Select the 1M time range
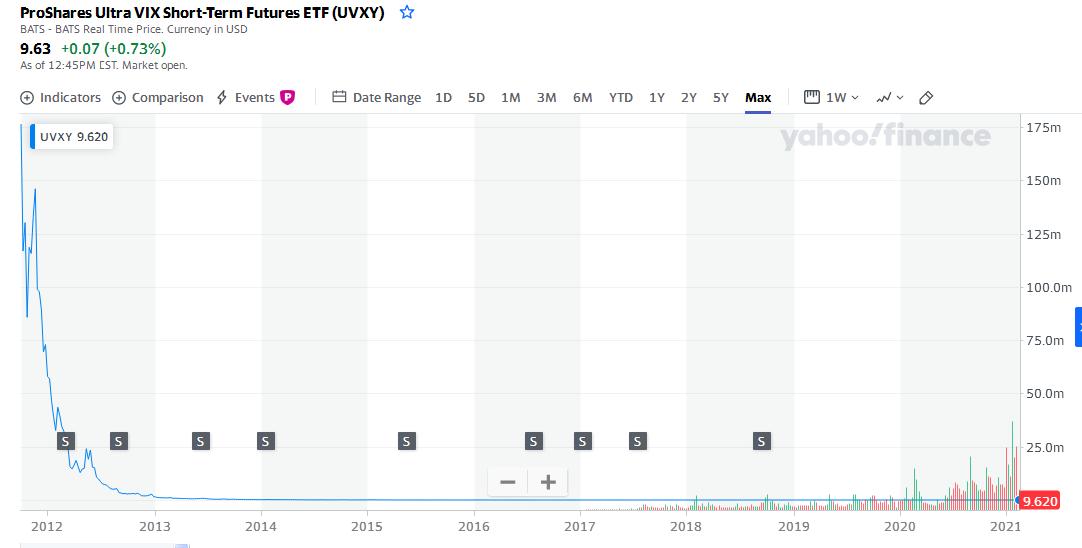The height and width of the screenshot is (548, 1082). (x=511, y=97)
